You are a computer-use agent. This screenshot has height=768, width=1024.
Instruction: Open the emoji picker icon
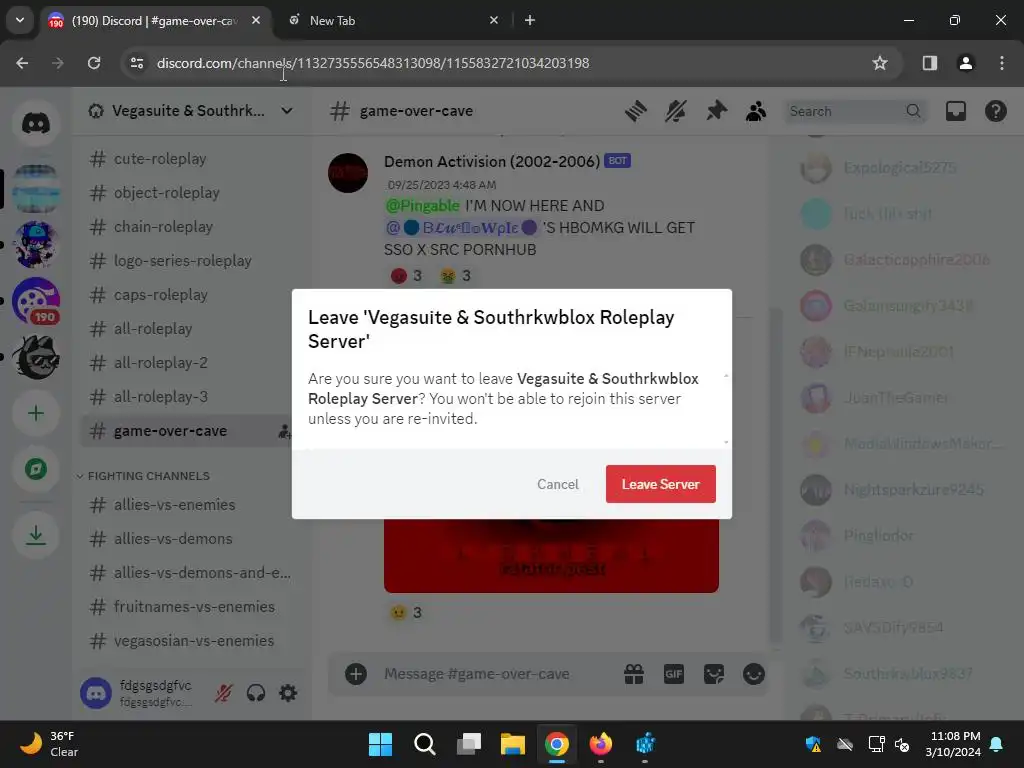tap(754, 674)
